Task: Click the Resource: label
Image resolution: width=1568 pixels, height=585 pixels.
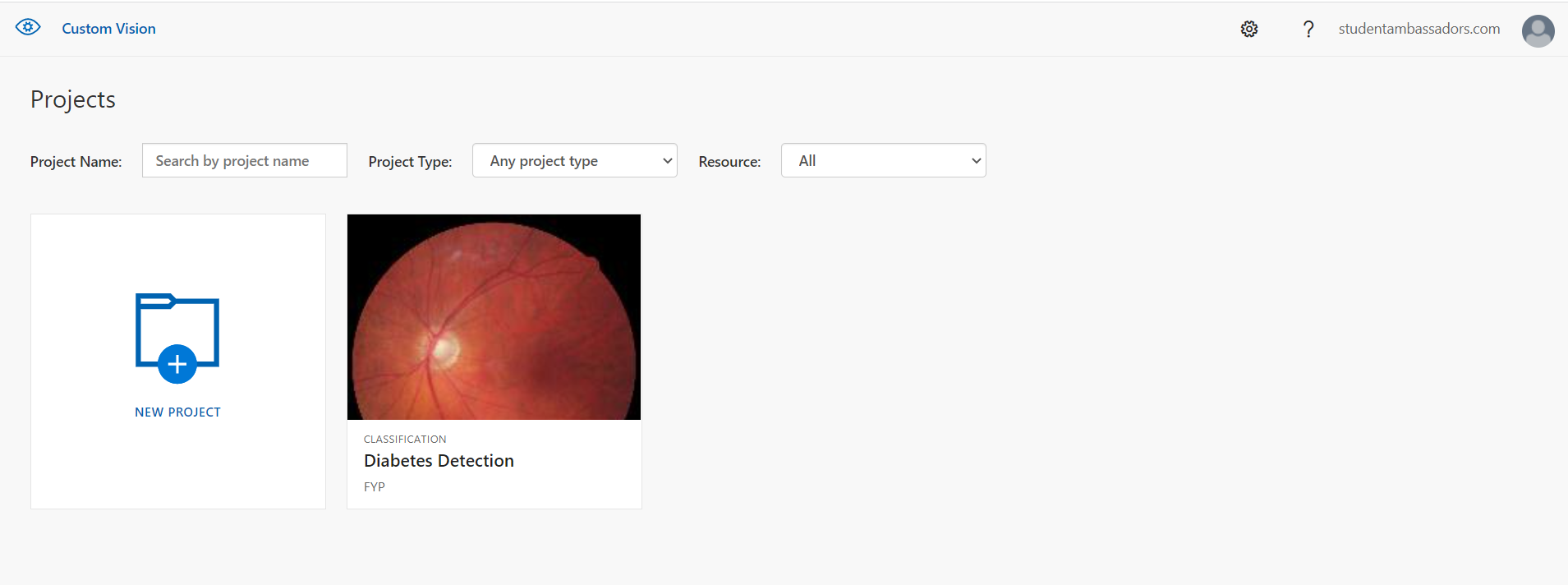Action: click(x=729, y=162)
